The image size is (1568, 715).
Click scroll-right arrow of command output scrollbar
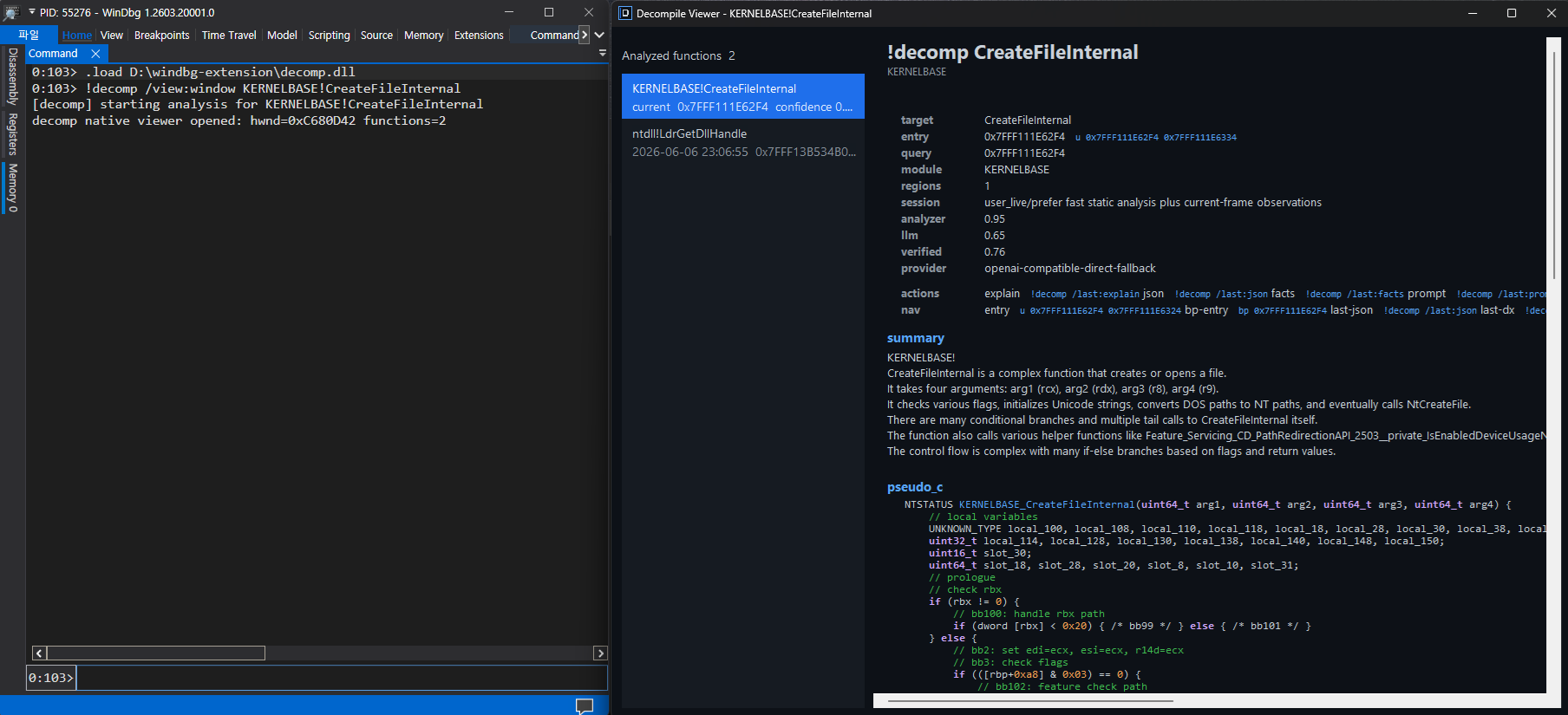pos(599,653)
